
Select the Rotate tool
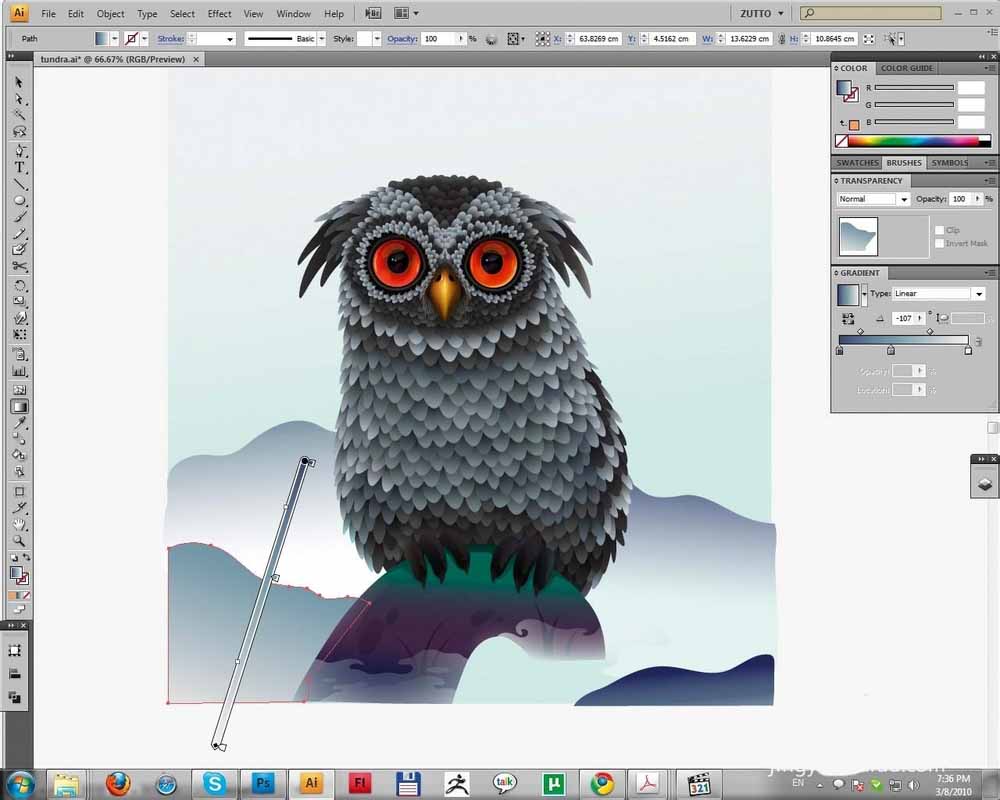point(19,285)
